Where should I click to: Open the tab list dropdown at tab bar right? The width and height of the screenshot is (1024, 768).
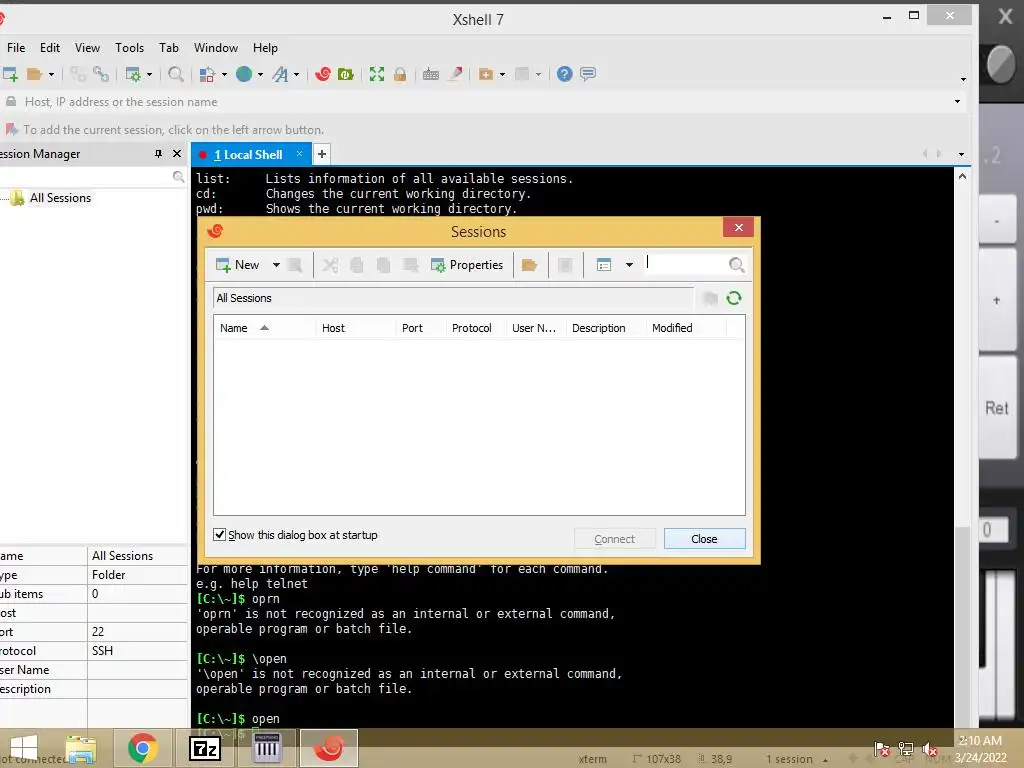pos(961,155)
